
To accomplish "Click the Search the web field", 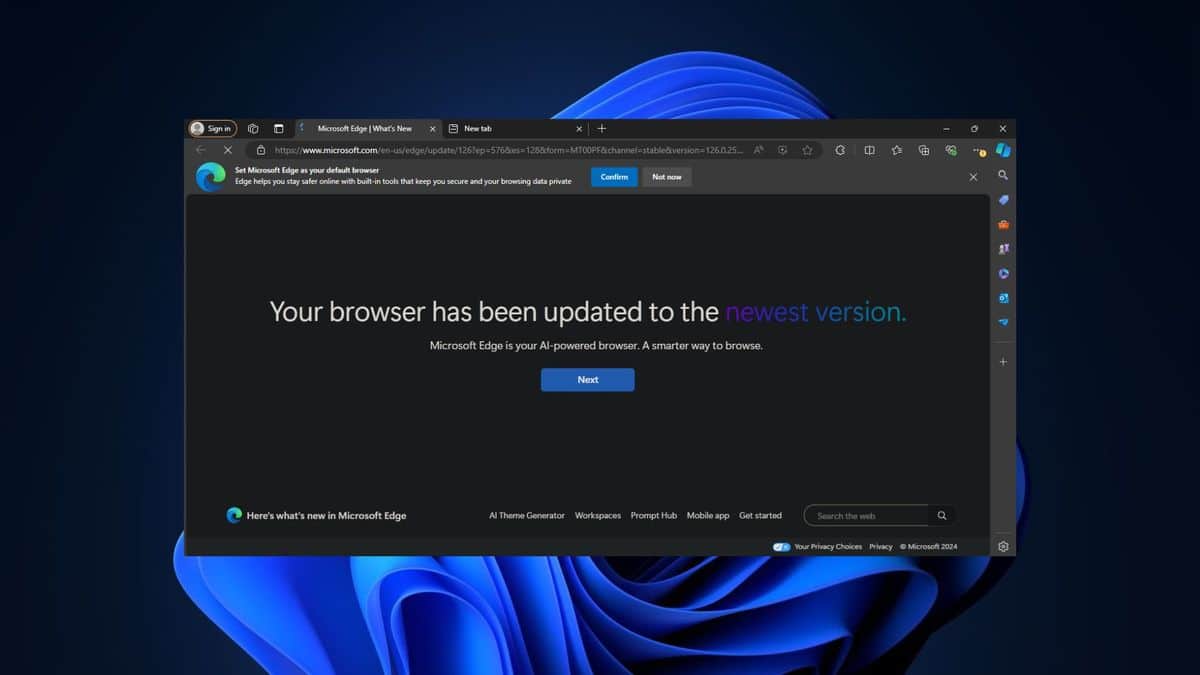I will (x=866, y=516).
